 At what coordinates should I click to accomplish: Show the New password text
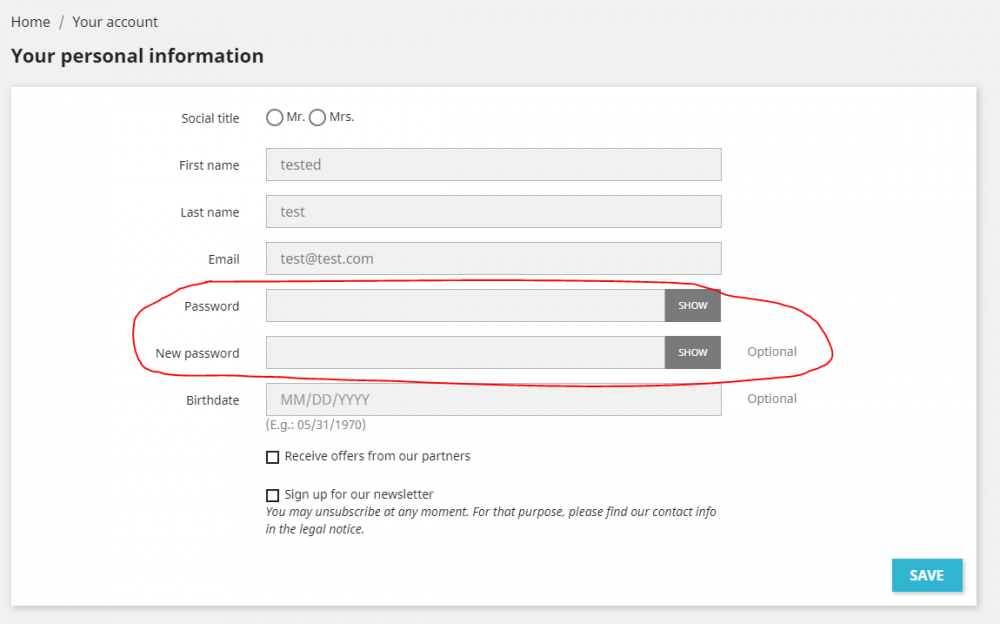click(x=692, y=353)
